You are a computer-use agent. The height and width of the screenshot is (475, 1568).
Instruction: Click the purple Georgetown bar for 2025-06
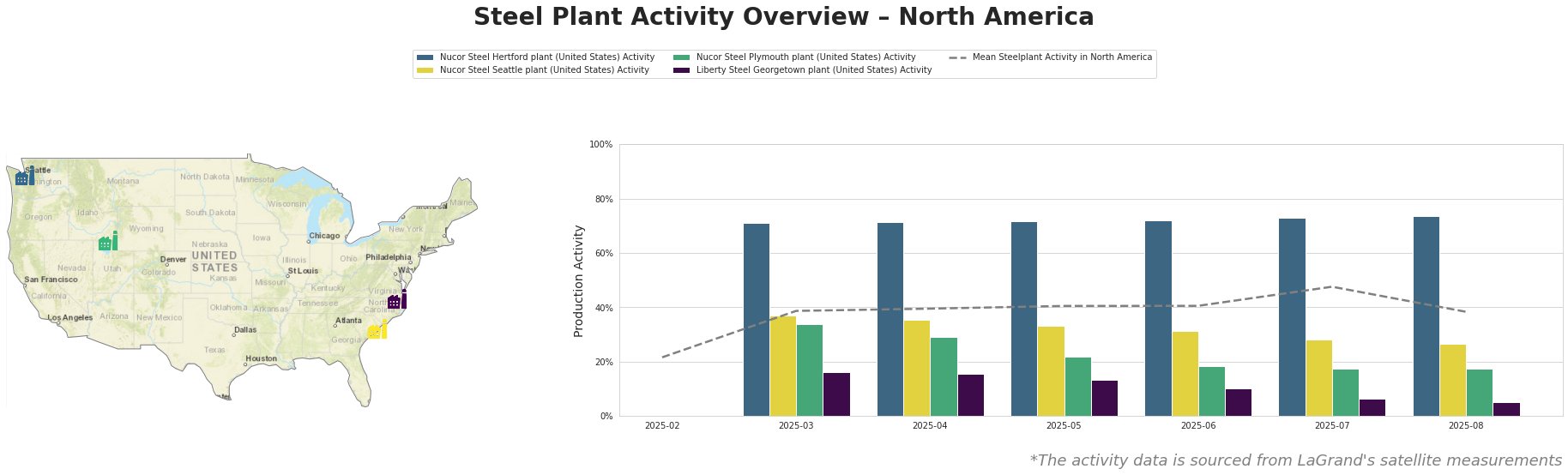[1238, 402]
